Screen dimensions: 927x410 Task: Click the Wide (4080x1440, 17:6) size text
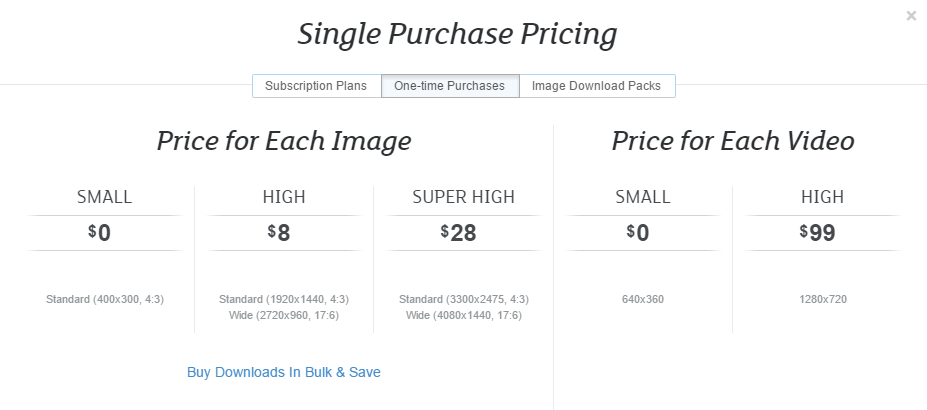[x=464, y=316]
